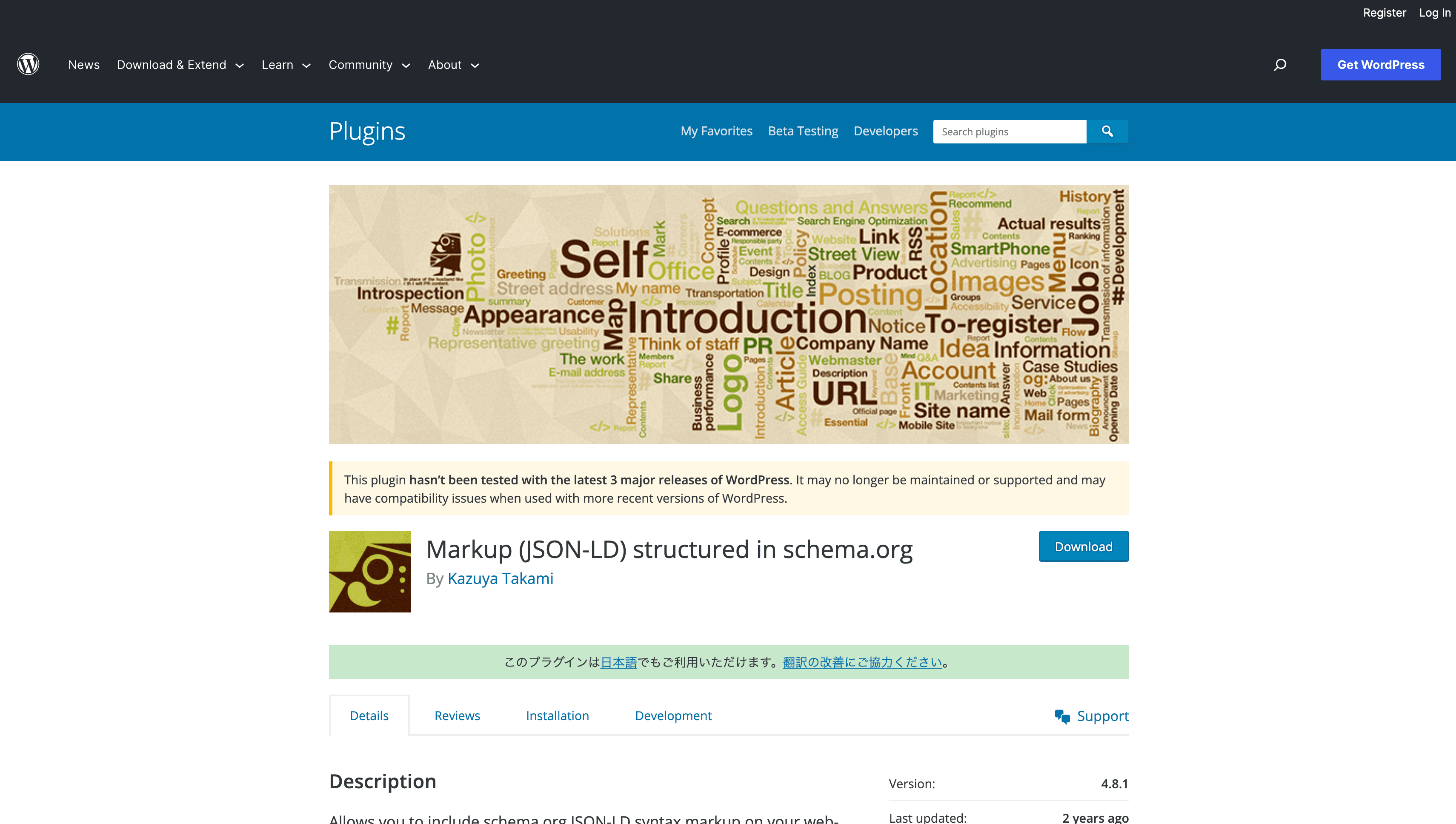Select the Details tab
1456x824 pixels.
pos(369,715)
